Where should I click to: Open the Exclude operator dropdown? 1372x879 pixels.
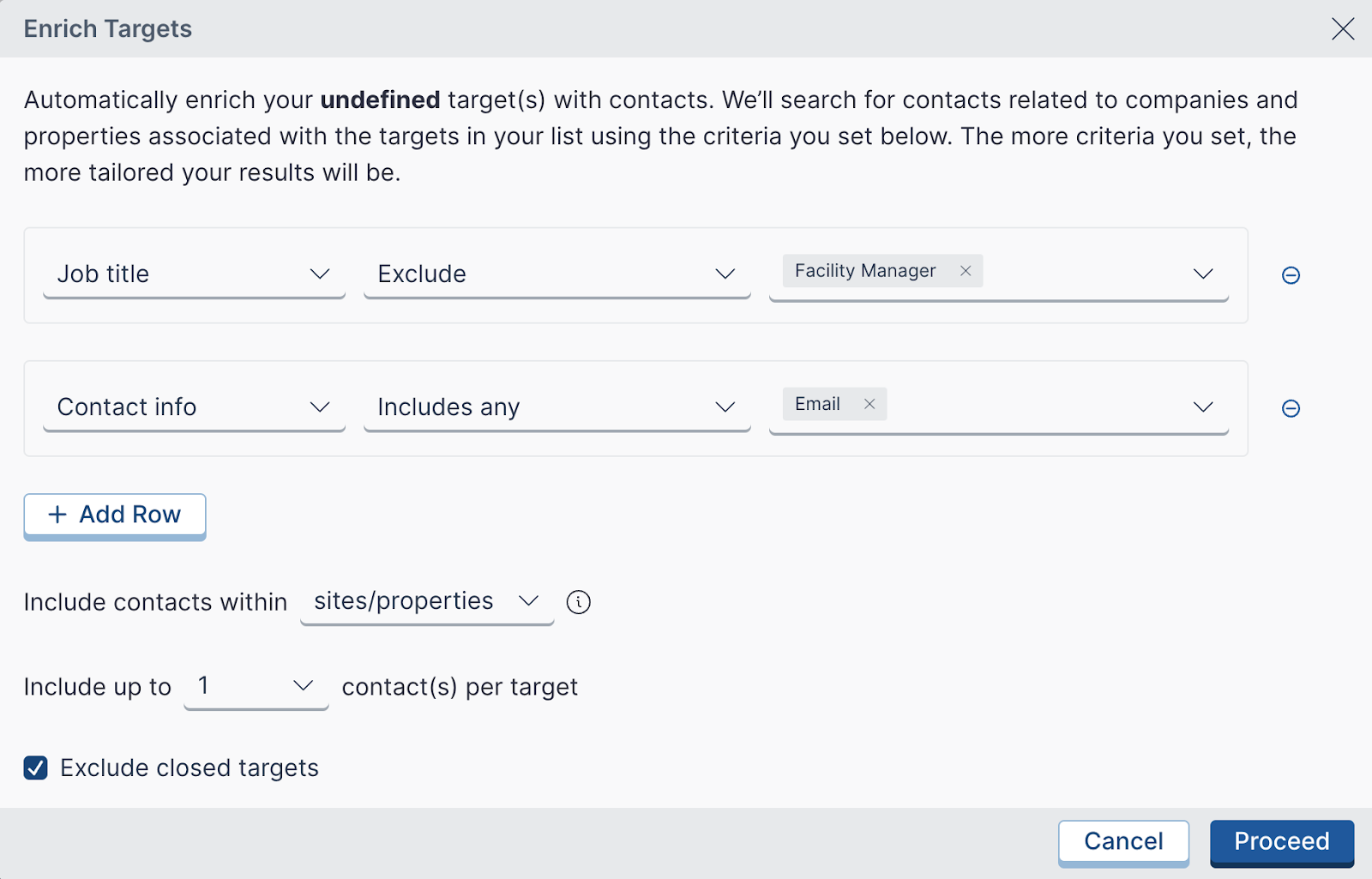[557, 274]
